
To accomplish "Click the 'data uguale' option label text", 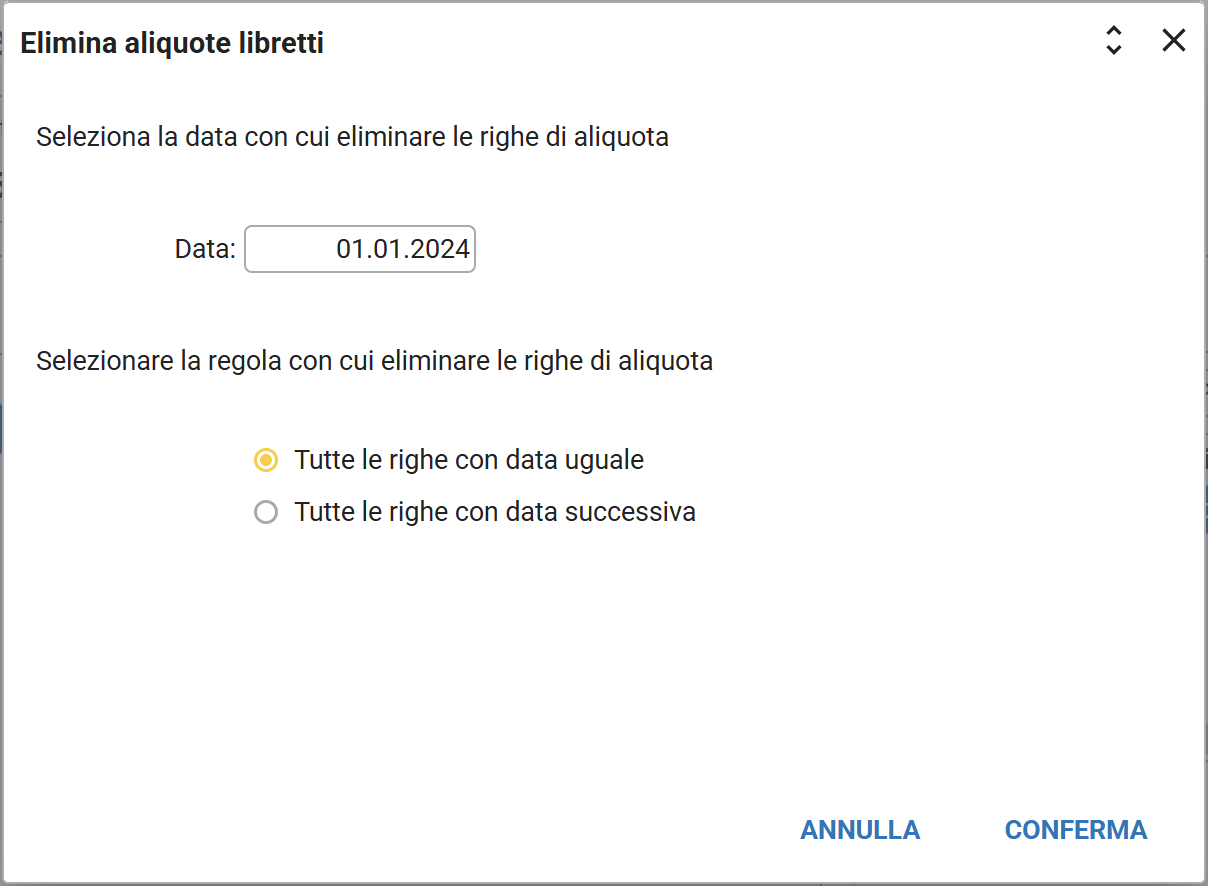I will click(469, 460).
